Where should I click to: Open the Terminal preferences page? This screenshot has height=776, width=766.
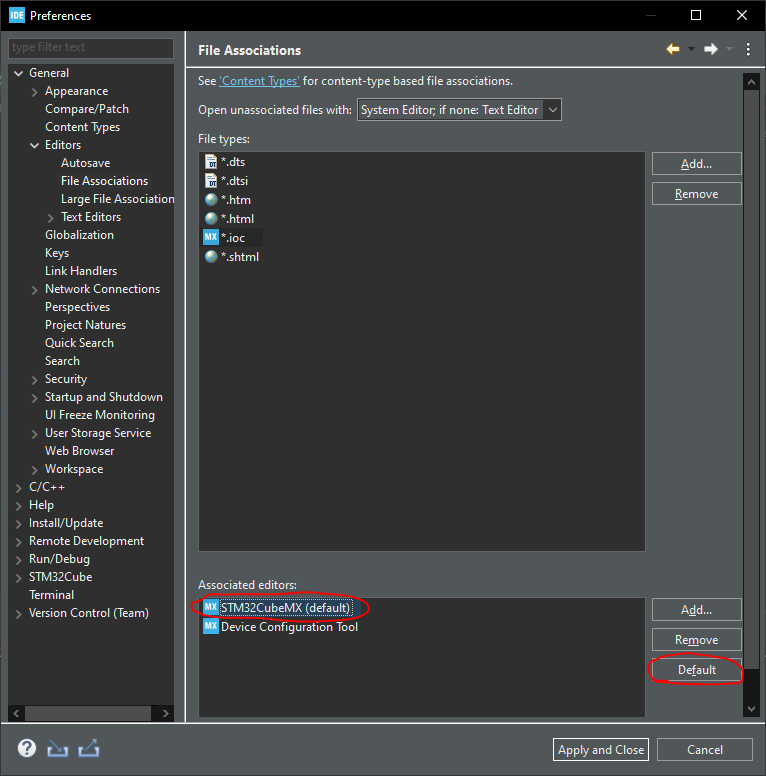[x=51, y=595]
